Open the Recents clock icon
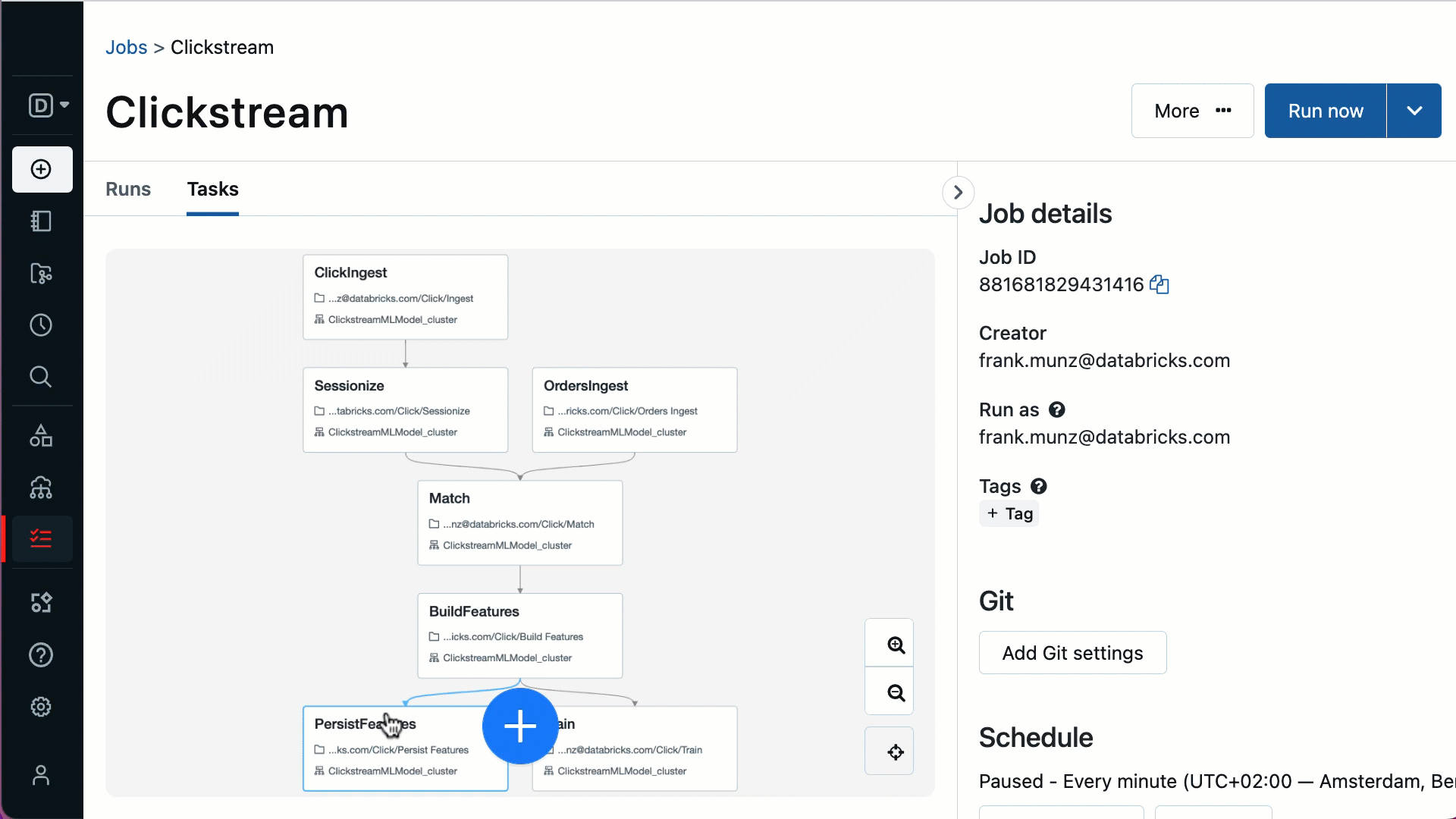 [42, 325]
